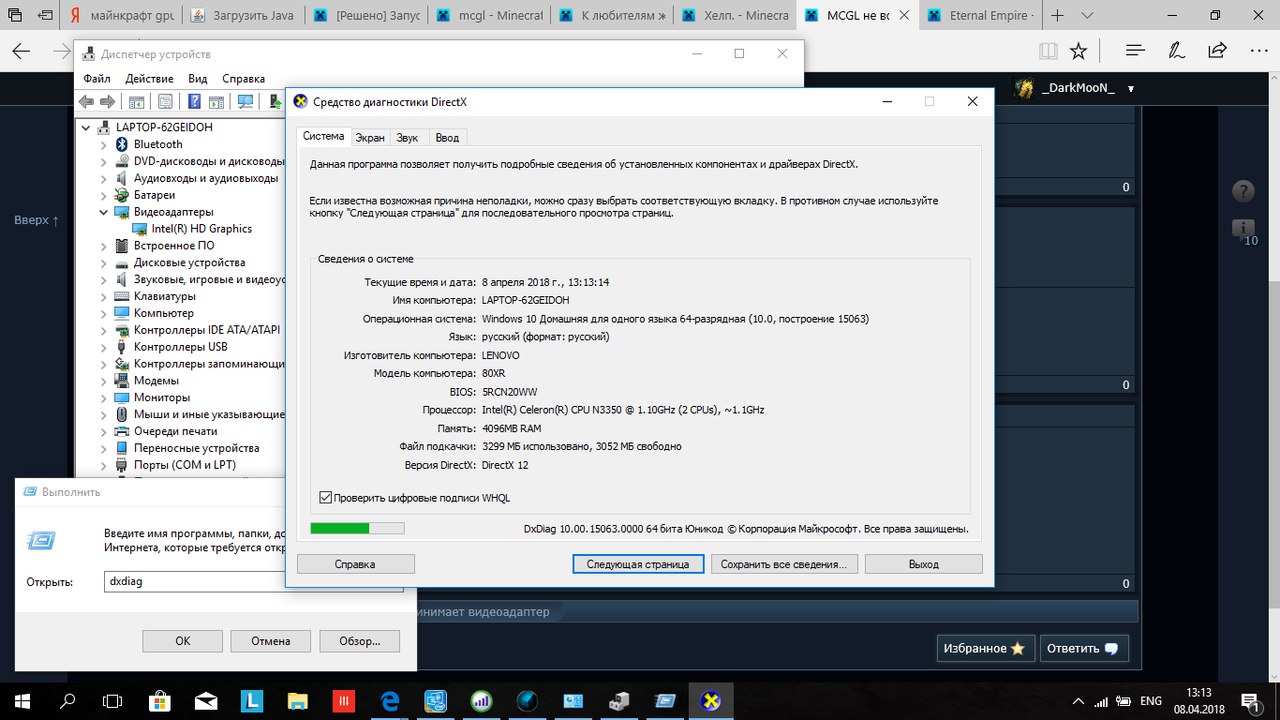Click Show/Hide action pane toolbar icon
Screen dimensions: 1280x720
[216, 102]
